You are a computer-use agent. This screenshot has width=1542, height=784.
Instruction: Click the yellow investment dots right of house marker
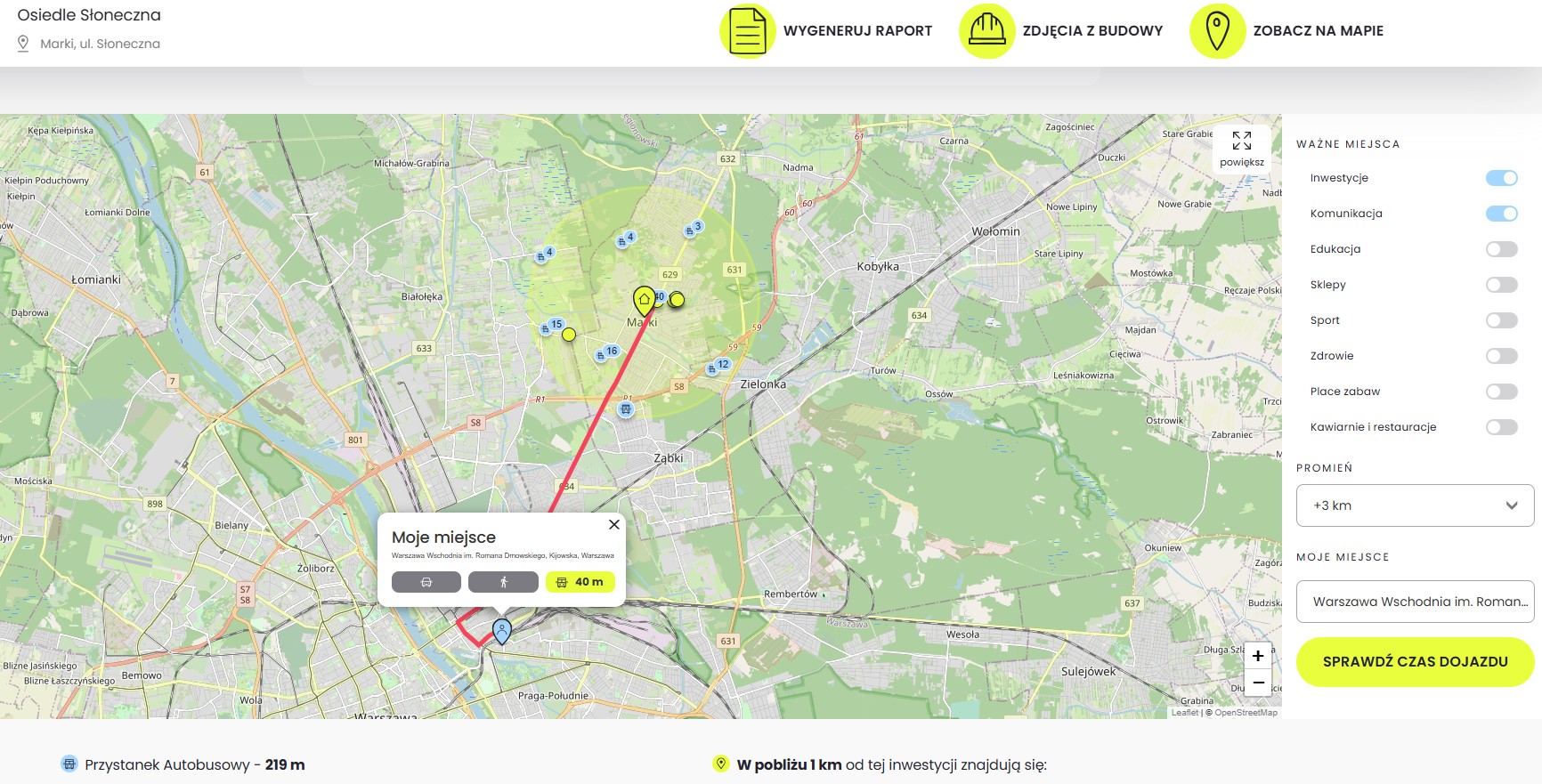[x=677, y=300]
